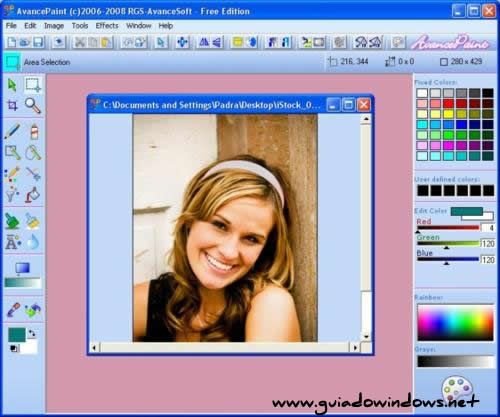
Task: Click the Blue slider track
Action: click(x=448, y=259)
